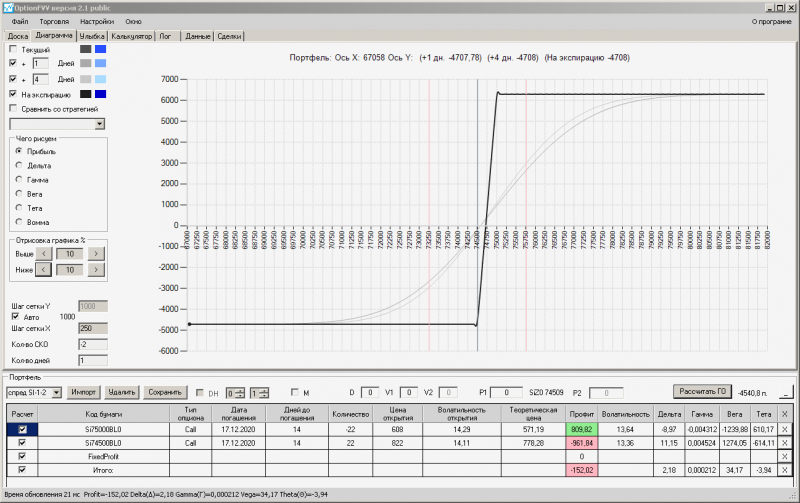
Task: Click the Кол-во дней field
Action: pos(93,361)
